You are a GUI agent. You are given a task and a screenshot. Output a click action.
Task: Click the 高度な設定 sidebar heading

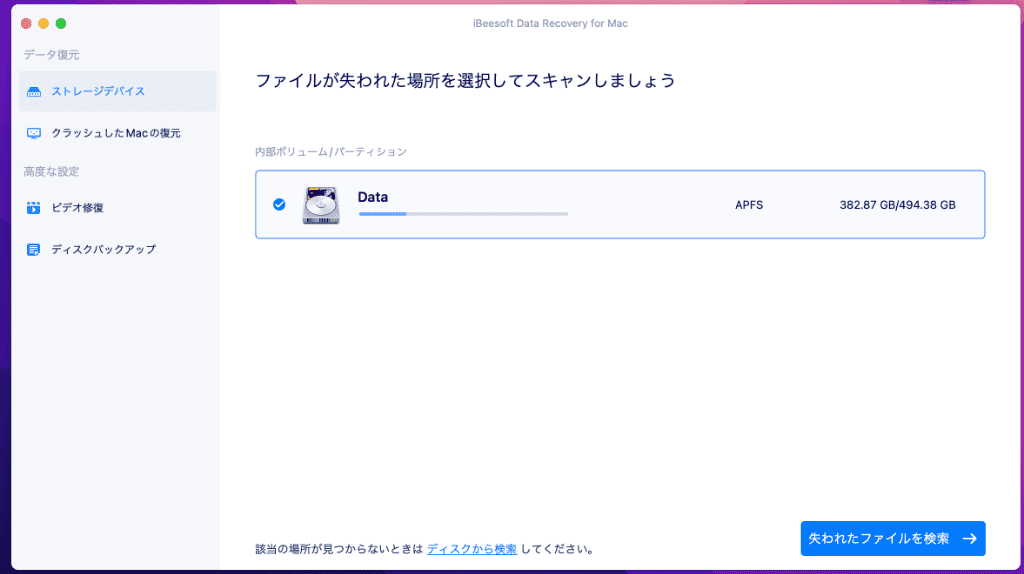[52, 172]
